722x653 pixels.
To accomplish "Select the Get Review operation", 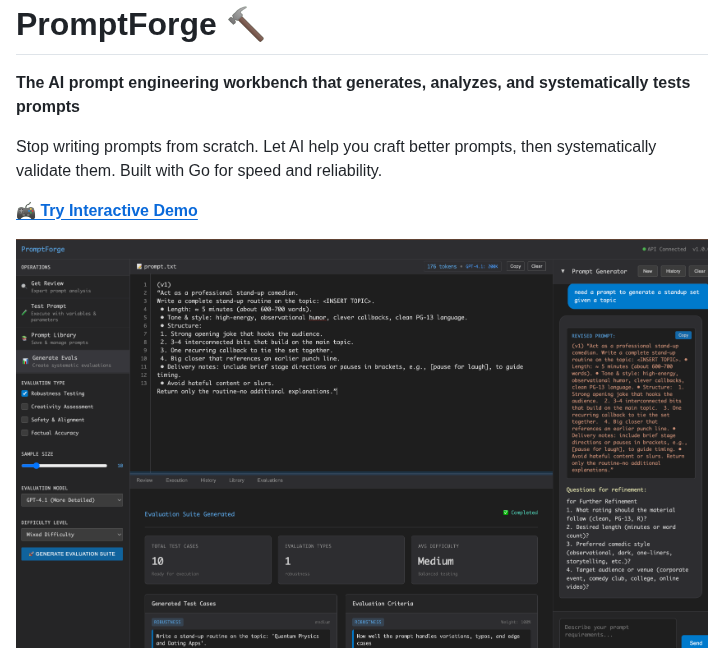I will coord(73,287).
